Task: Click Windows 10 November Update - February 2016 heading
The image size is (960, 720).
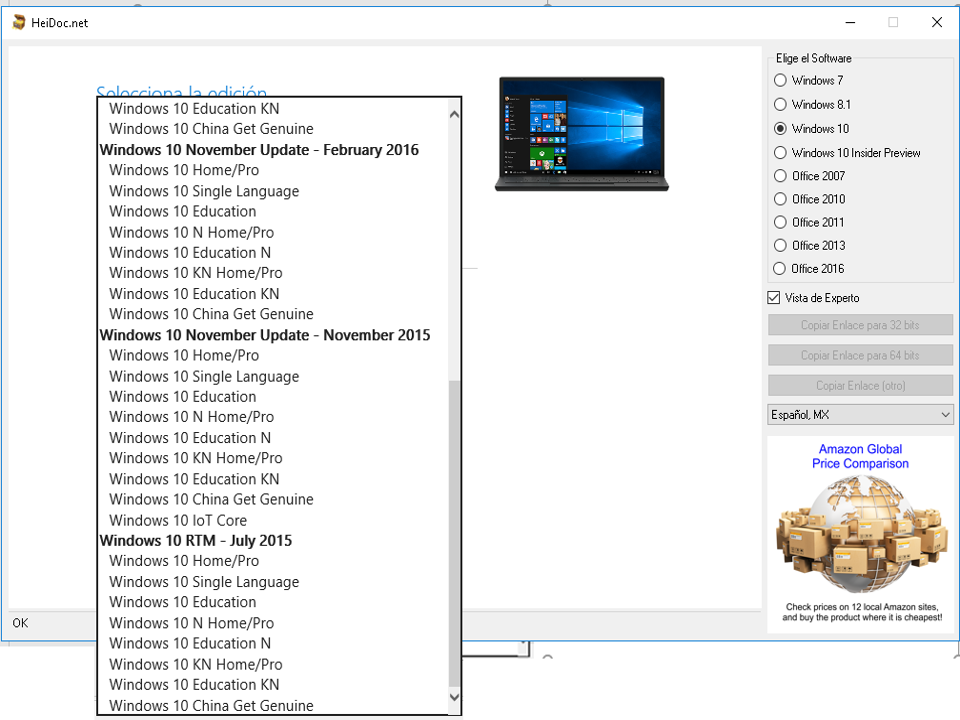Action: [259, 150]
